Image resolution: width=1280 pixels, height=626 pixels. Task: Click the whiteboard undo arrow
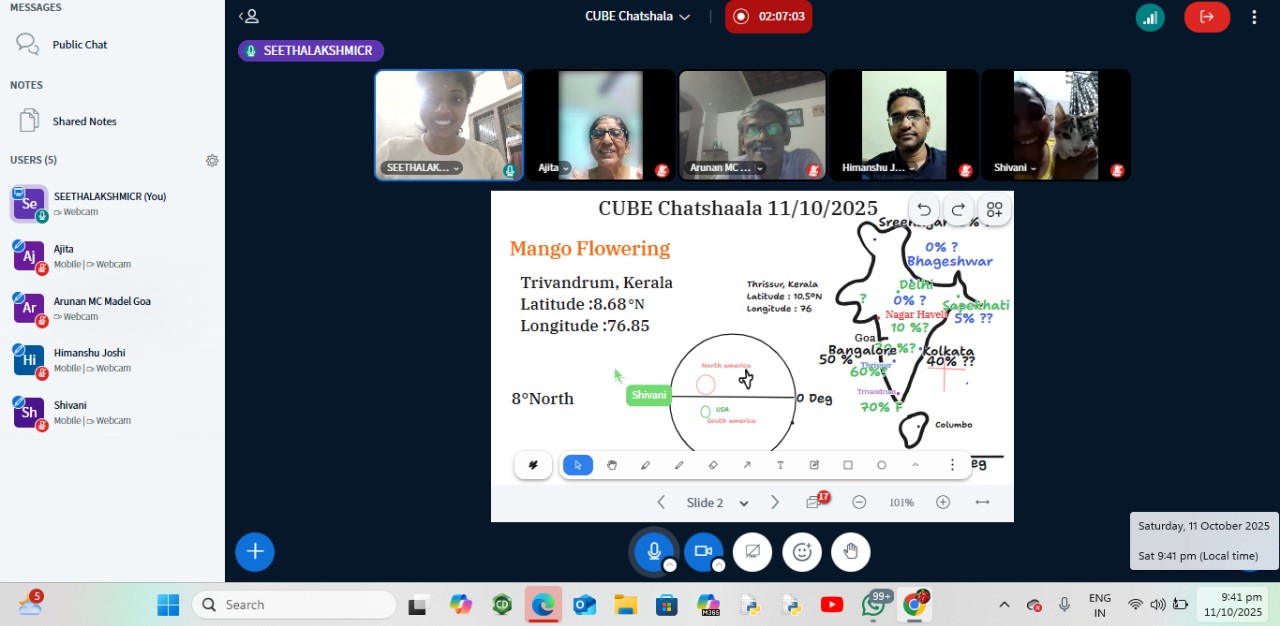[924, 210]
